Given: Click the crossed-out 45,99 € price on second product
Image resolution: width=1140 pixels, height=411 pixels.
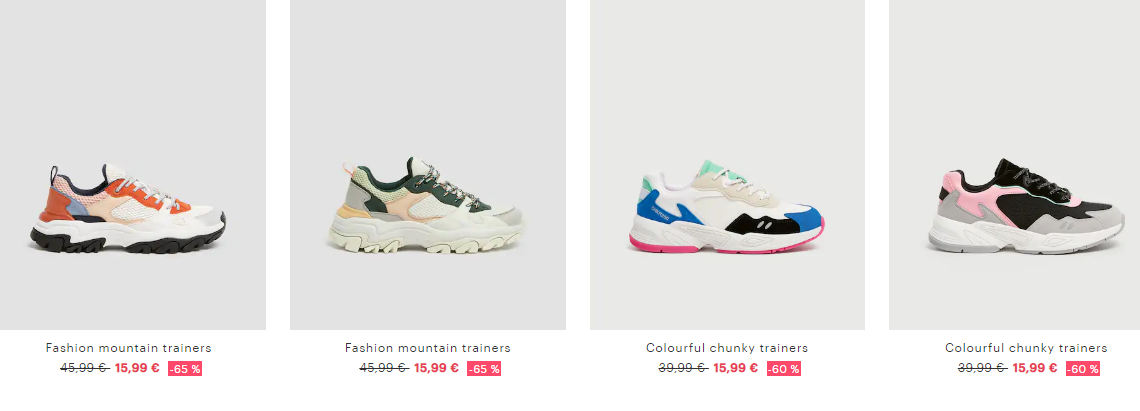Looking at the screenshot, I should point(384,368).
